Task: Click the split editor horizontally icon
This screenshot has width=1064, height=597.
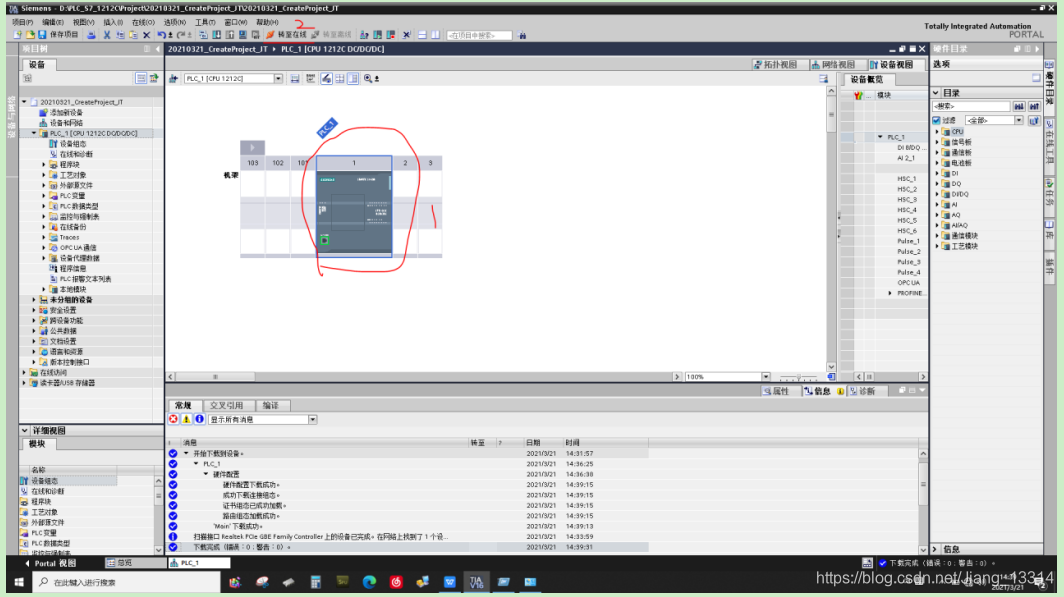Action: [422, 35]
